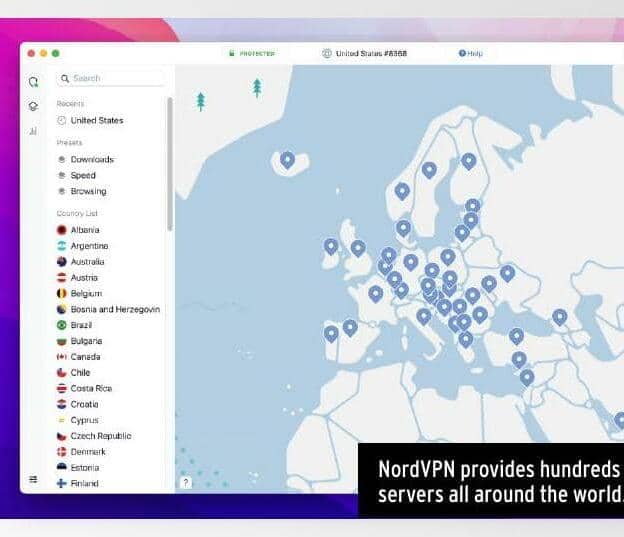Click the Italy server pin on map

pyautogui.click(x=423, y=317)
